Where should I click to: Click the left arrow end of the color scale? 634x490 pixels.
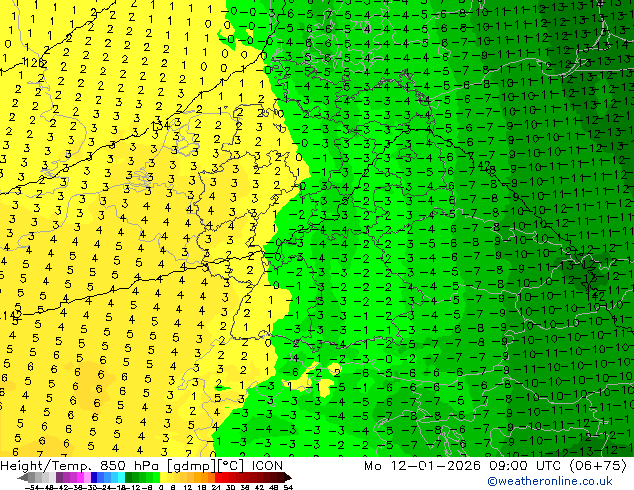pos(22,478)
